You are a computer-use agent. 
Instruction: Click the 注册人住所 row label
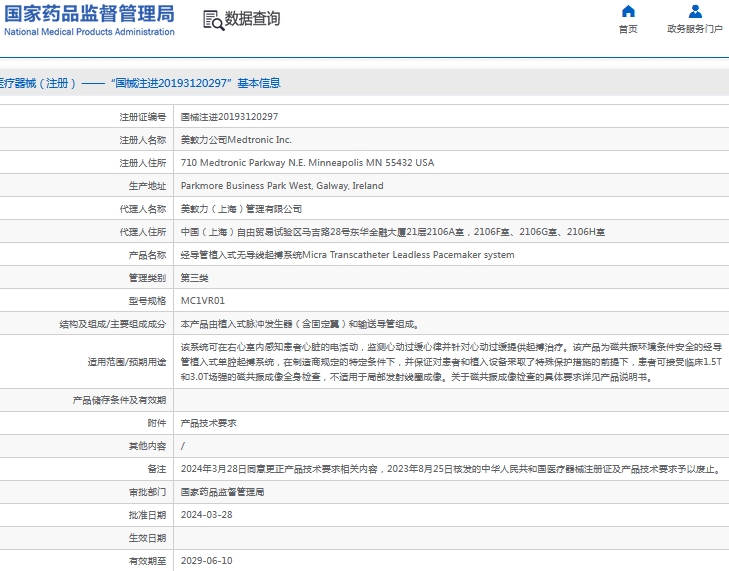click(143, 163)
